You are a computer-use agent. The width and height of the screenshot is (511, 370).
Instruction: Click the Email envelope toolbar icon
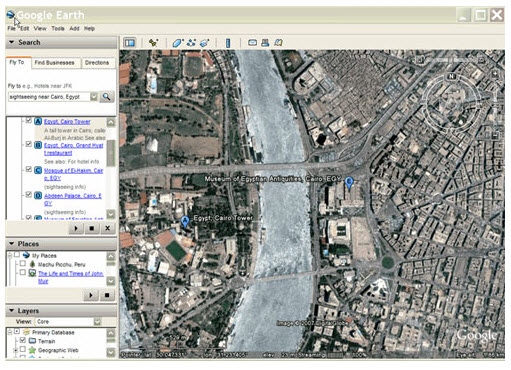(252, 43)
